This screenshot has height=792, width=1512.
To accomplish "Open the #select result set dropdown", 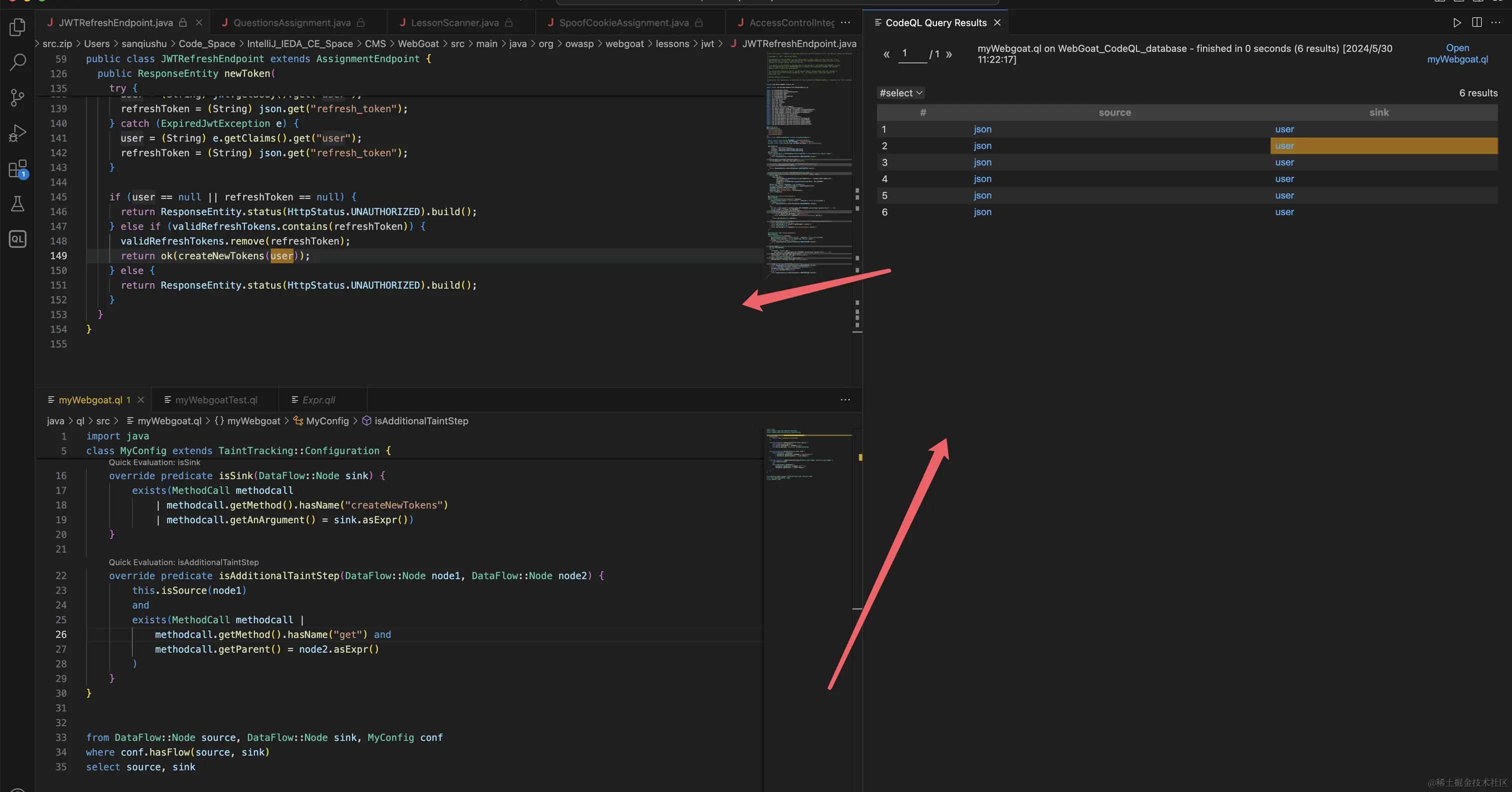I will [901, 93].
